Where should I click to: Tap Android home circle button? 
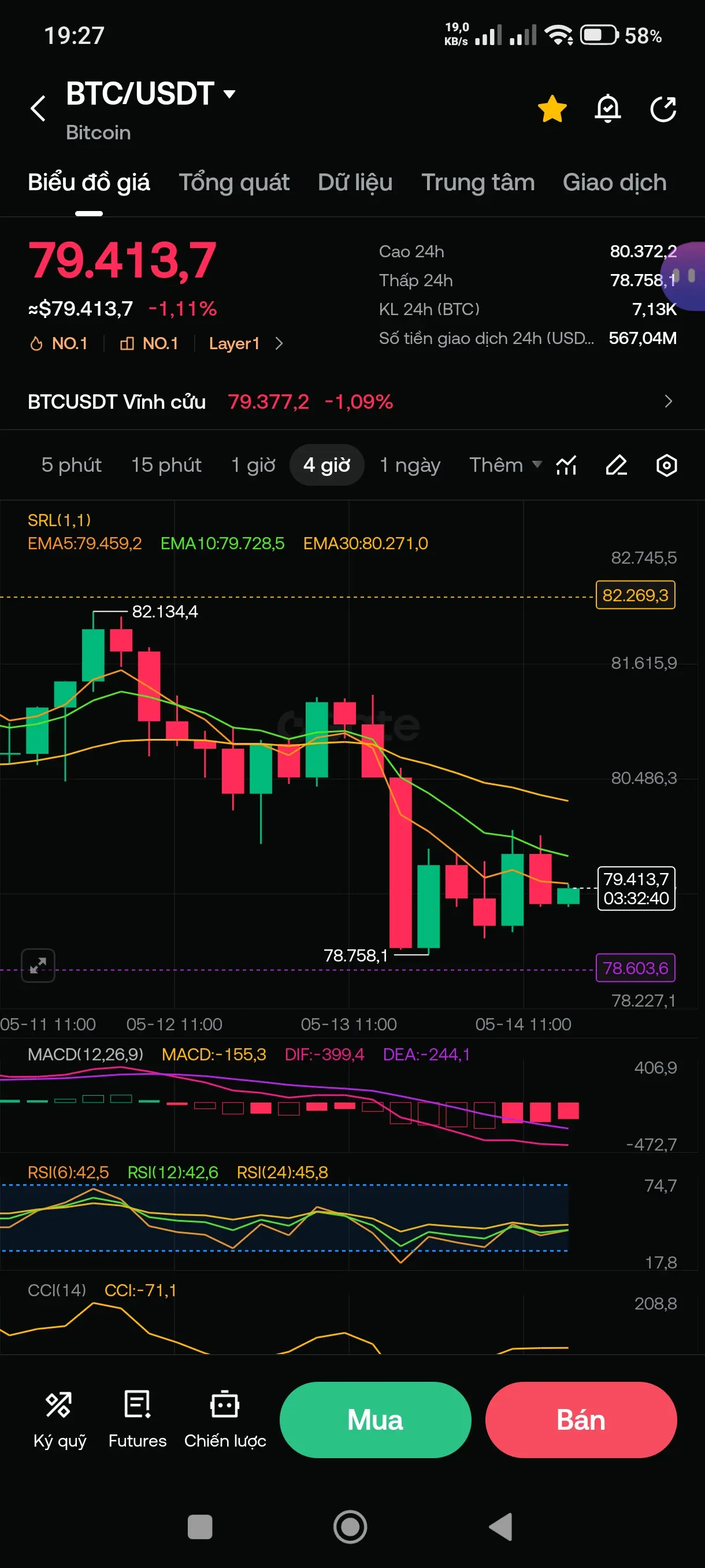(x=350, y=1526)
